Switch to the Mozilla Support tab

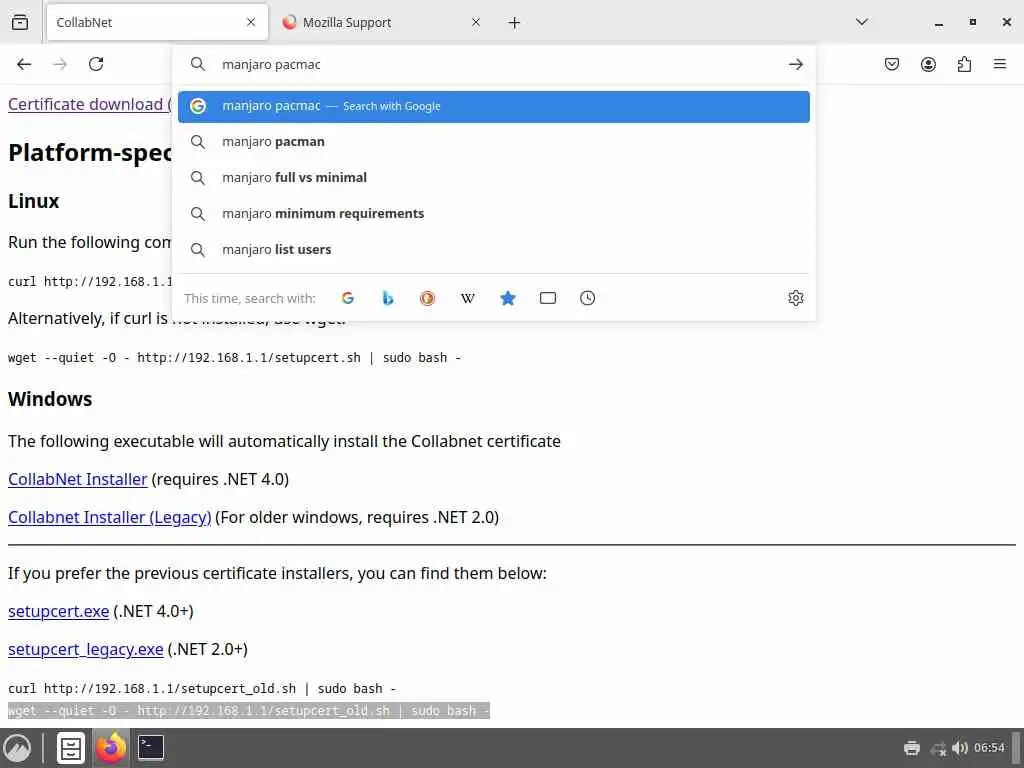coord(382,22)
